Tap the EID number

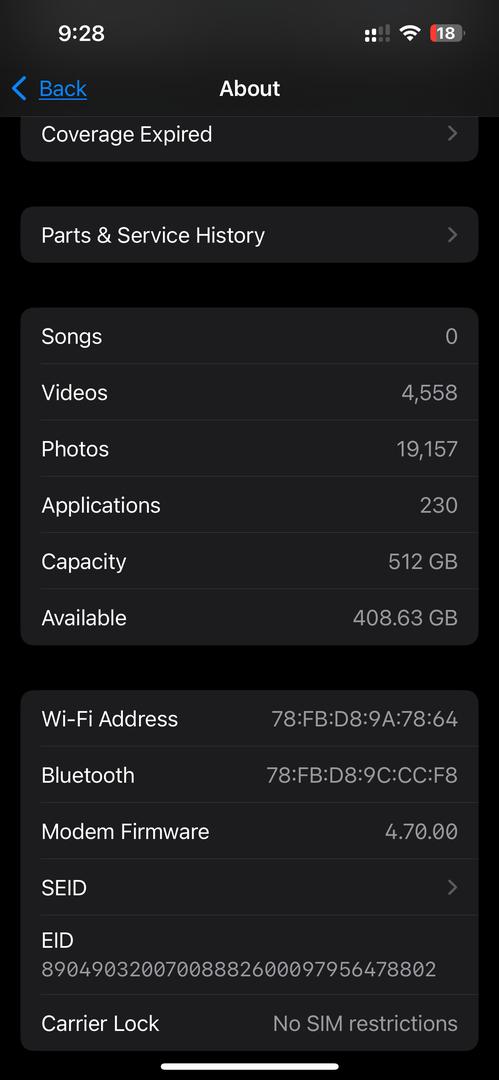(x=238, y=970)
